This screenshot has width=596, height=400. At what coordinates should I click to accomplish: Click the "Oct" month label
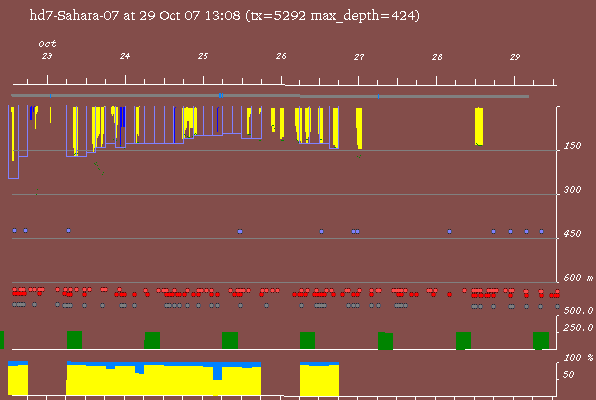(47, 44)
